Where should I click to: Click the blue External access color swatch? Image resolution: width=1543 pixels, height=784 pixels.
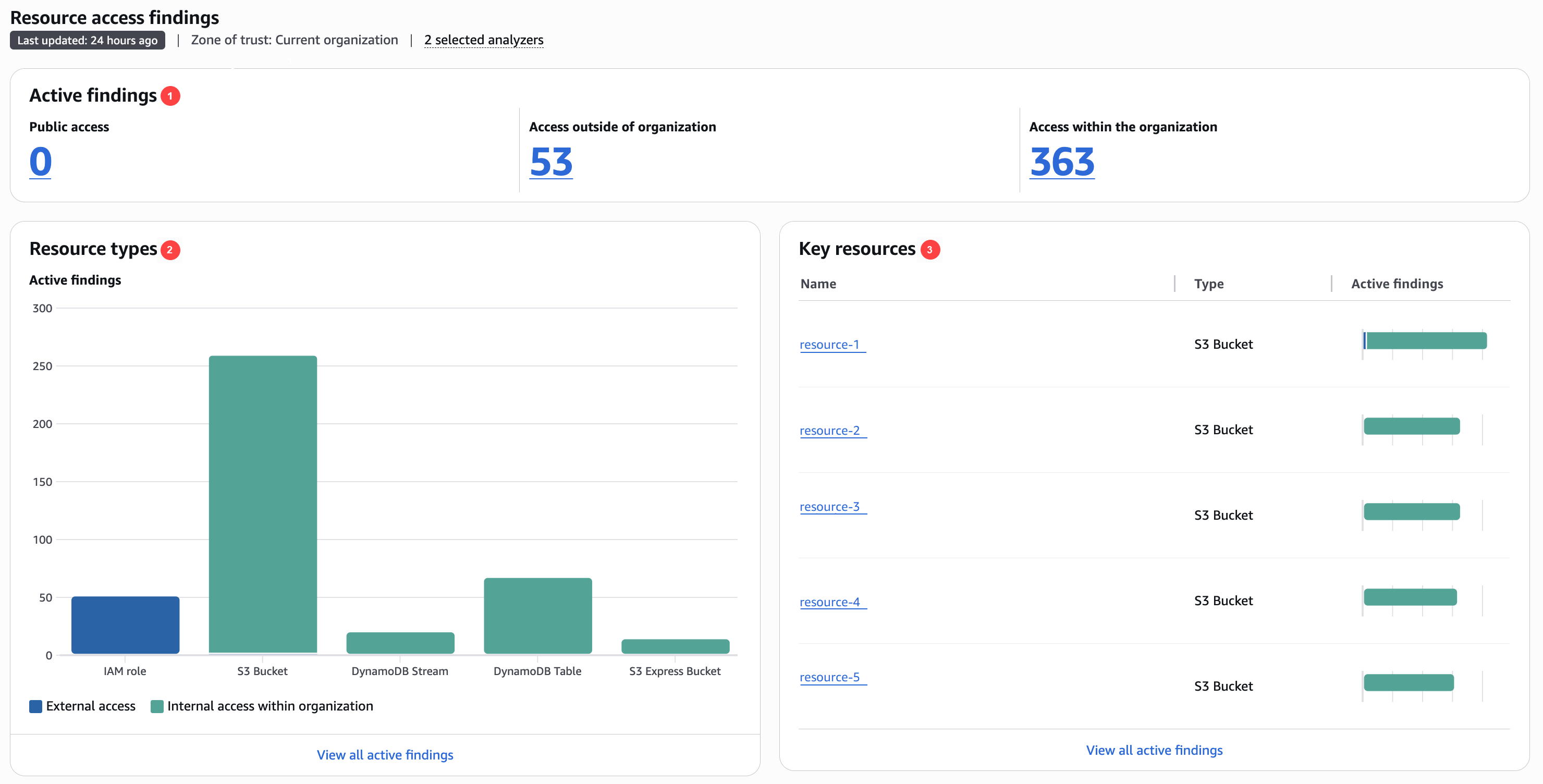(x=35, y=705)
